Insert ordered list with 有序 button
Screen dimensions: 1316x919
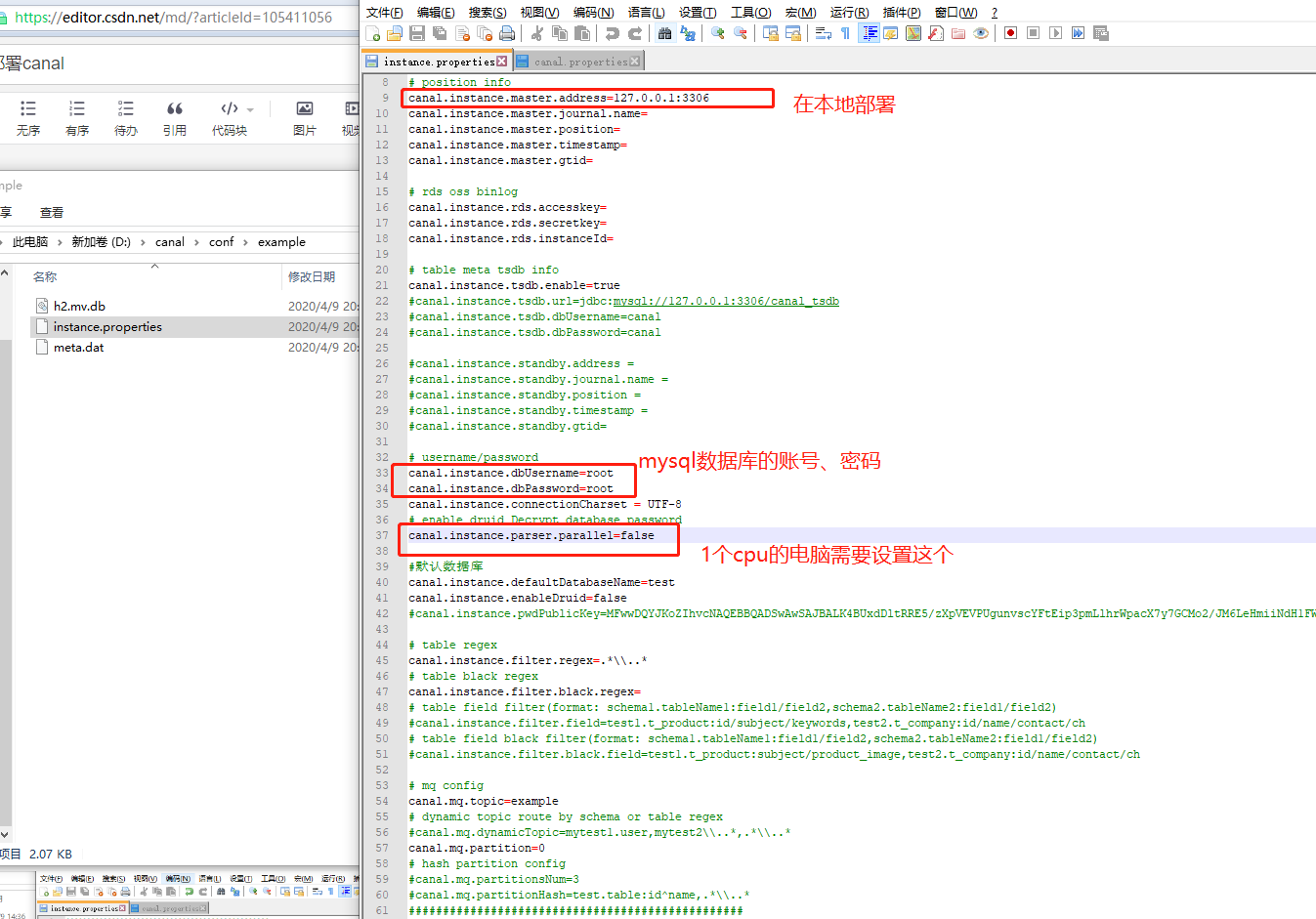[x=77, y=117]
